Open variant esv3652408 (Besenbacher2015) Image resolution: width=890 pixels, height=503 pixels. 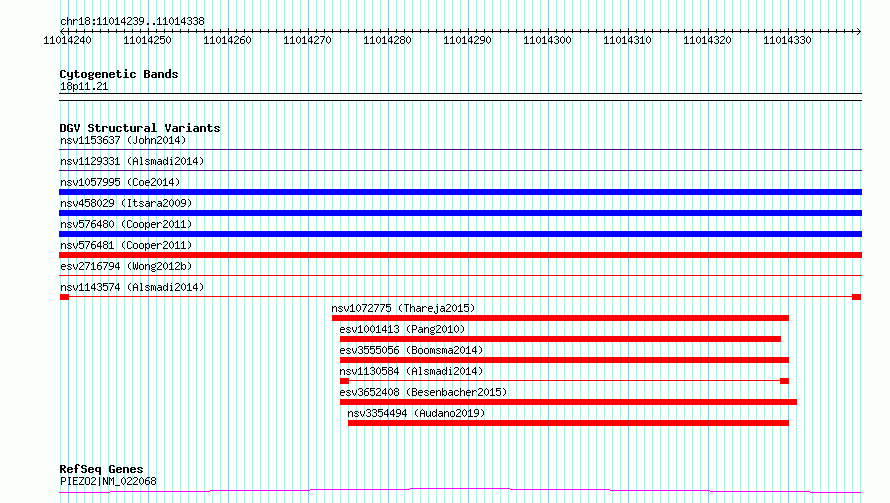423,392
